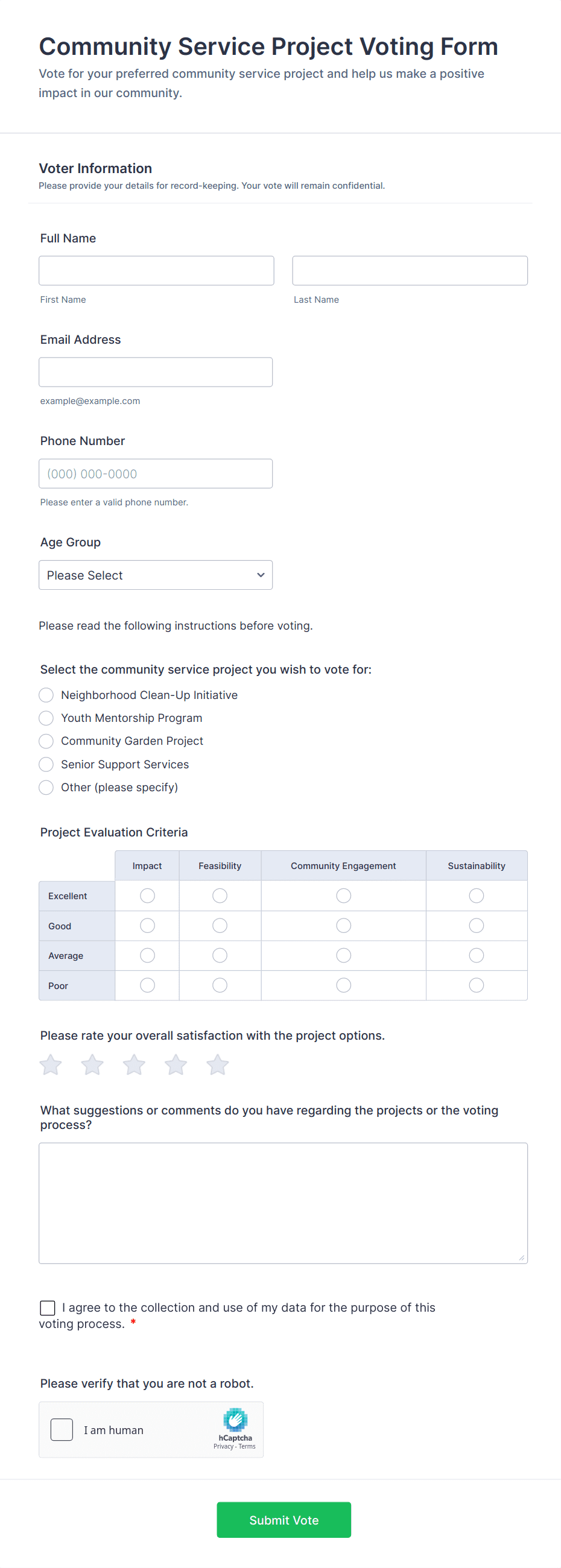Select the third star rating
The height and width of the screenshot is (1568, 561).
coord(134,1064)
